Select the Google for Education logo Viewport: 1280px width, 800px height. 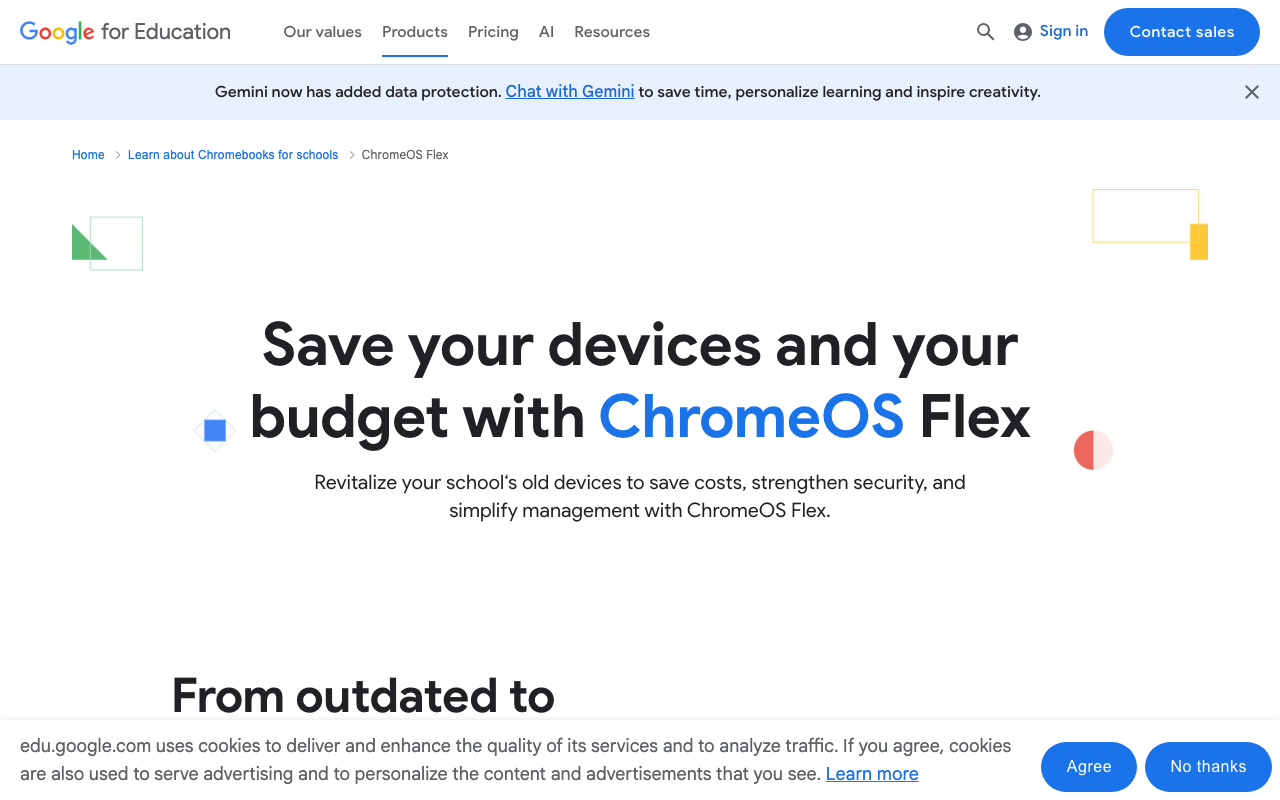pos(124,31)
